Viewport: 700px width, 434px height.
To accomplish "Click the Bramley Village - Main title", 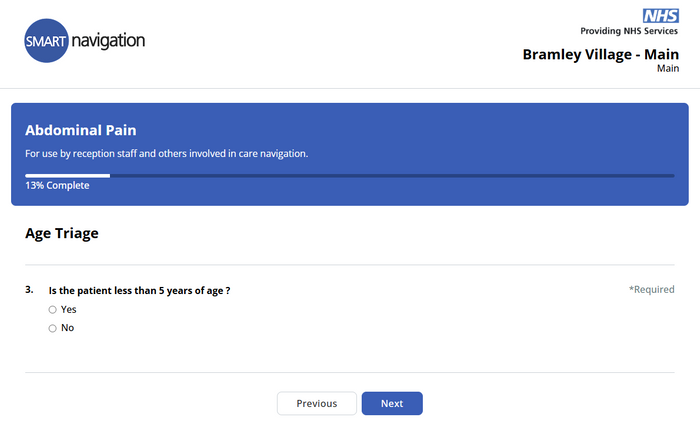I will coord(601,54).
